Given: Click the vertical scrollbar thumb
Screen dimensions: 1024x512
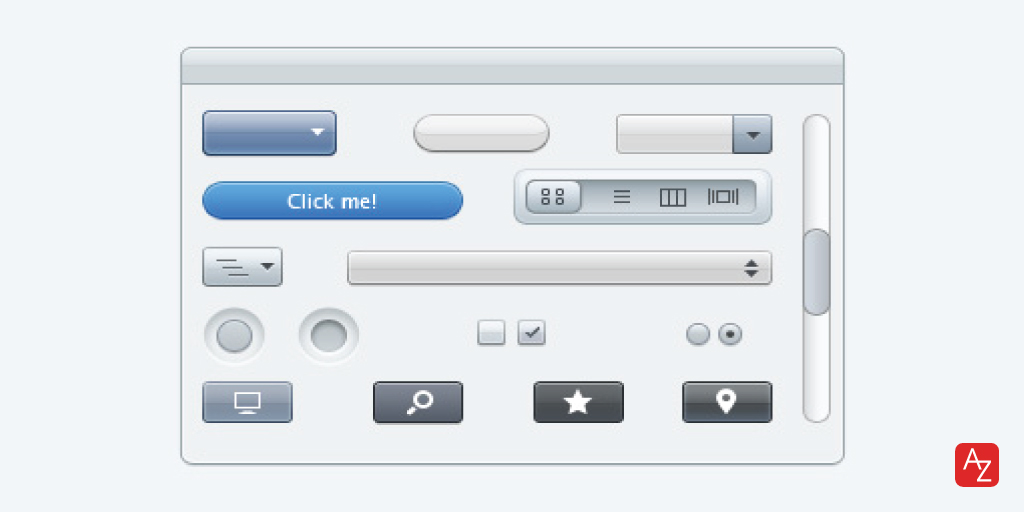Looking at the screenshot, I should [x=816, y=272].
